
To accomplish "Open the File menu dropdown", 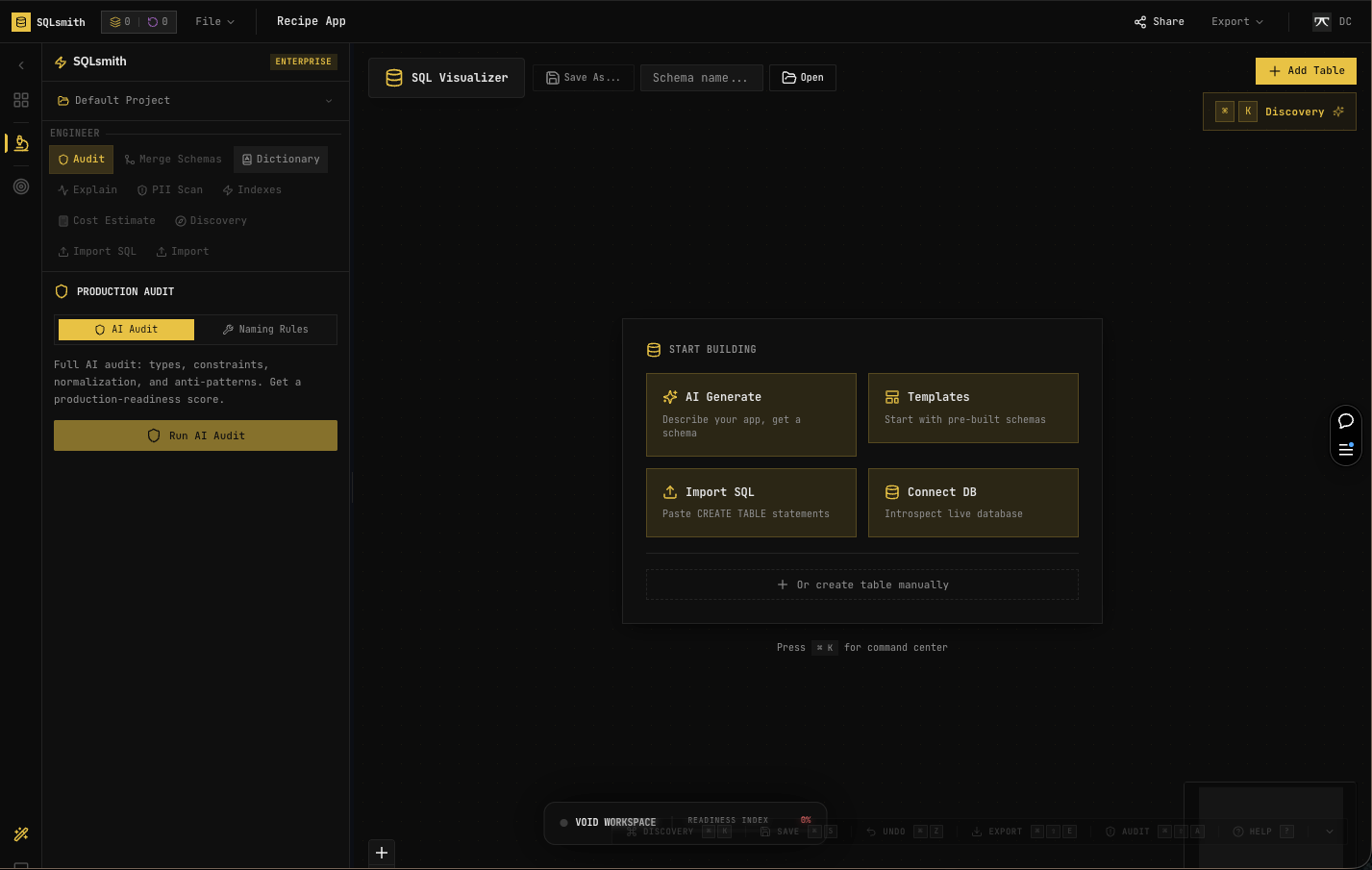I will (214, 21).
